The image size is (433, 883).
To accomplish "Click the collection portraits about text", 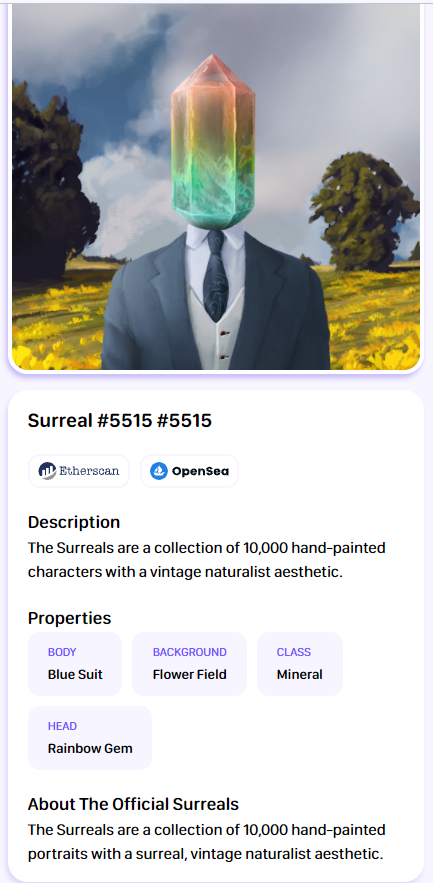I will coord(207,842).
